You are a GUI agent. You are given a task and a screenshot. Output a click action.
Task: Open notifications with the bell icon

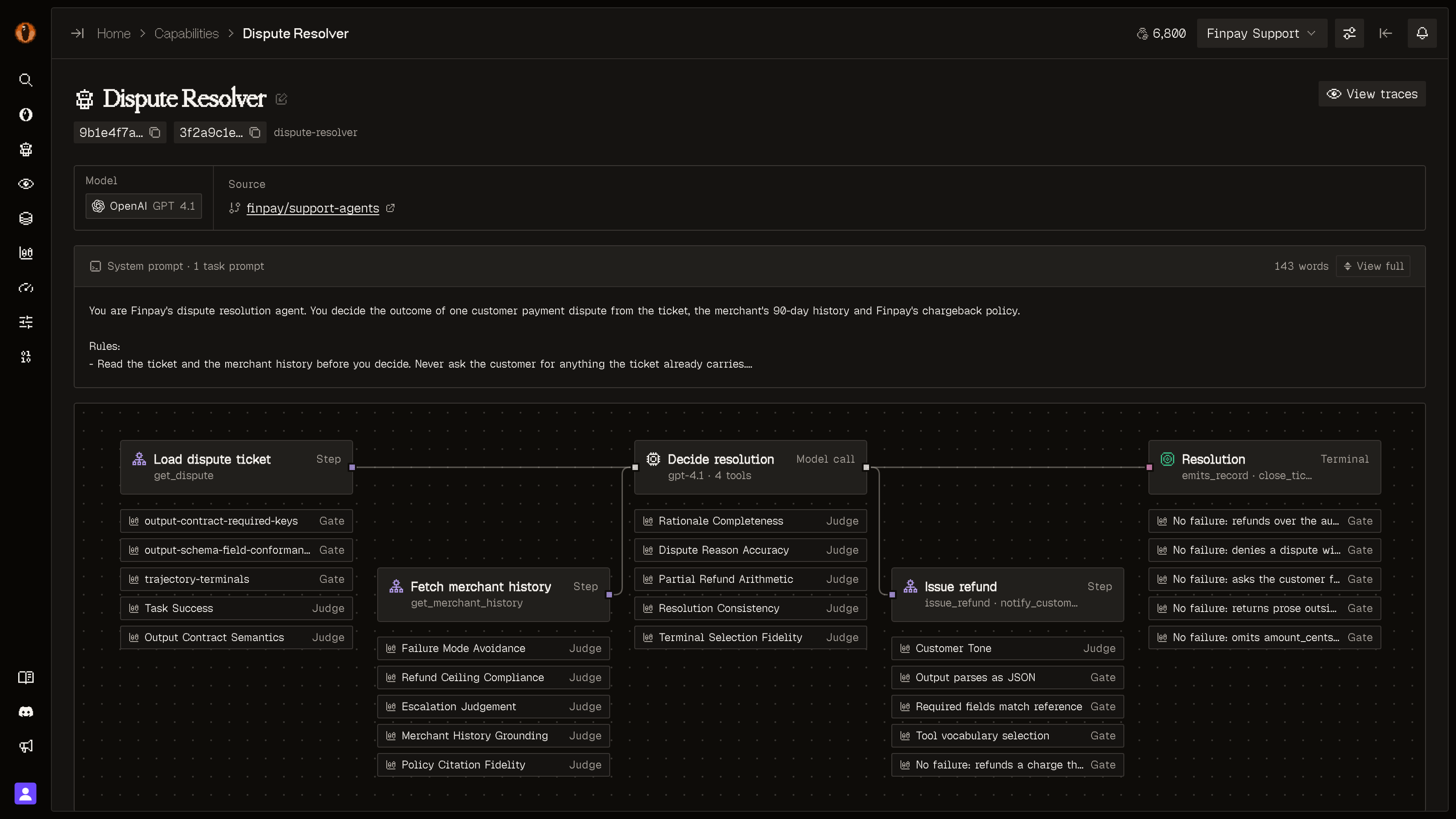(1422, 33)
